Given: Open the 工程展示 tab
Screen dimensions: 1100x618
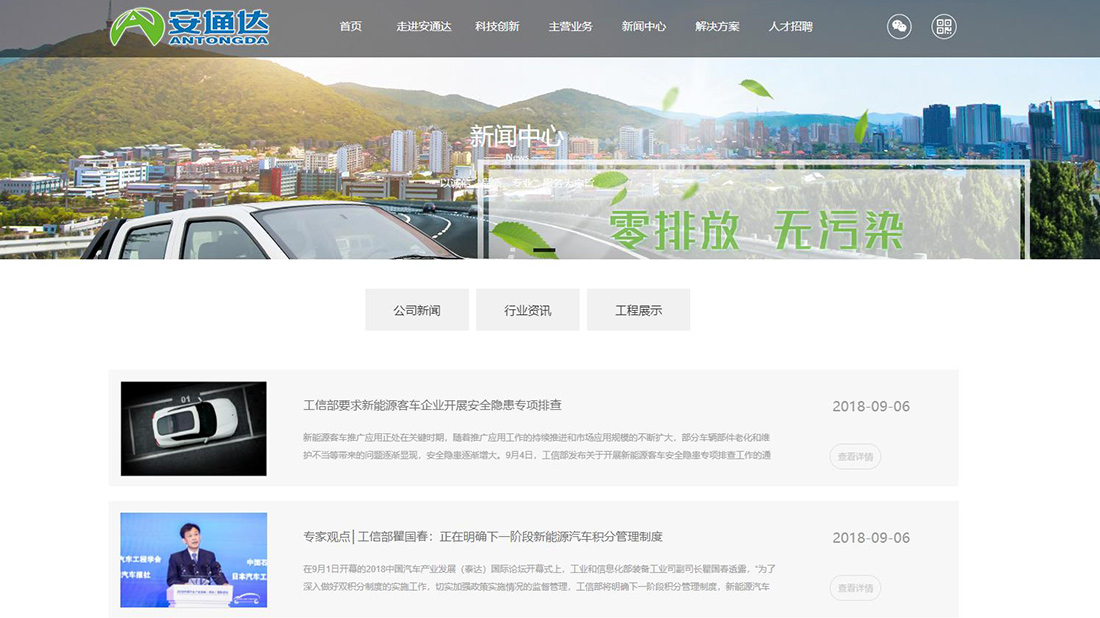Looking at the screenshot, I should click(x=639, y=309).
